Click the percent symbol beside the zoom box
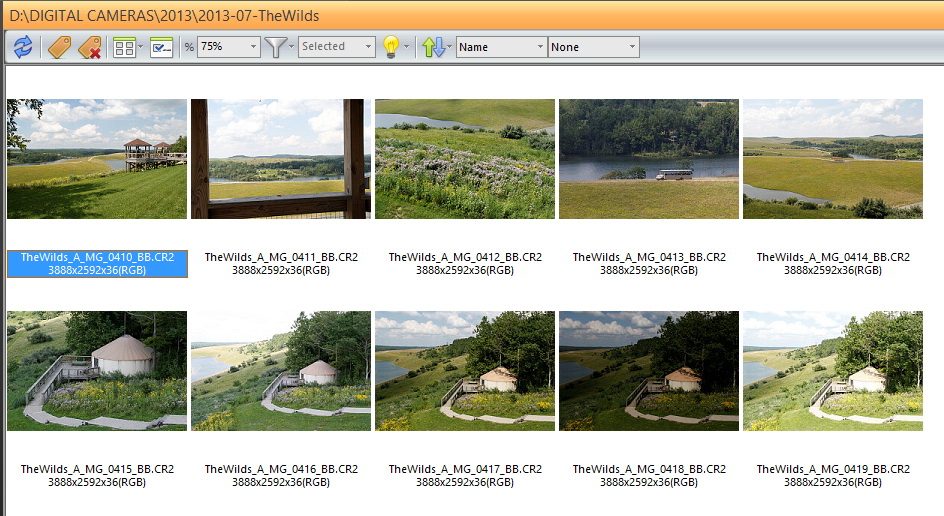 [189, 47]
